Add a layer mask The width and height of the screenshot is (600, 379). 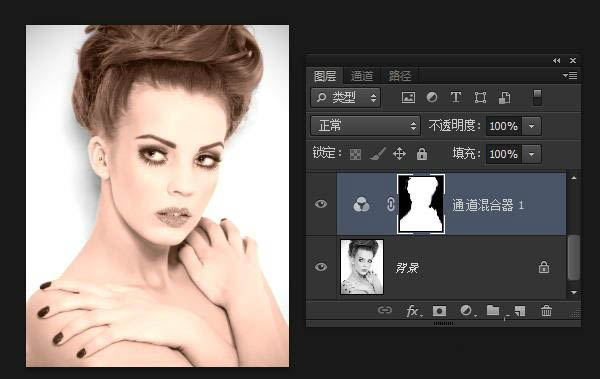pos(439,311)
